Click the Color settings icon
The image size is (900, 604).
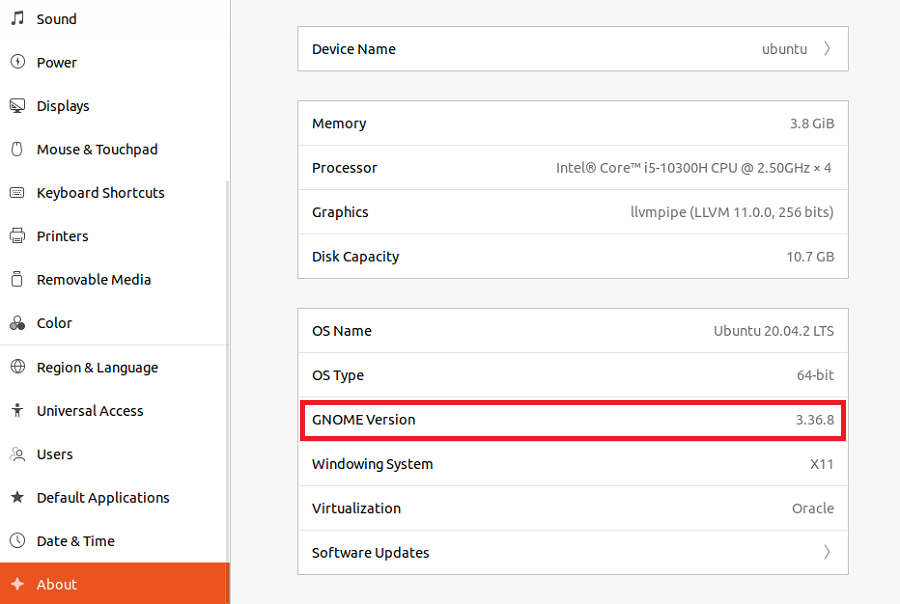coord(17,323)
